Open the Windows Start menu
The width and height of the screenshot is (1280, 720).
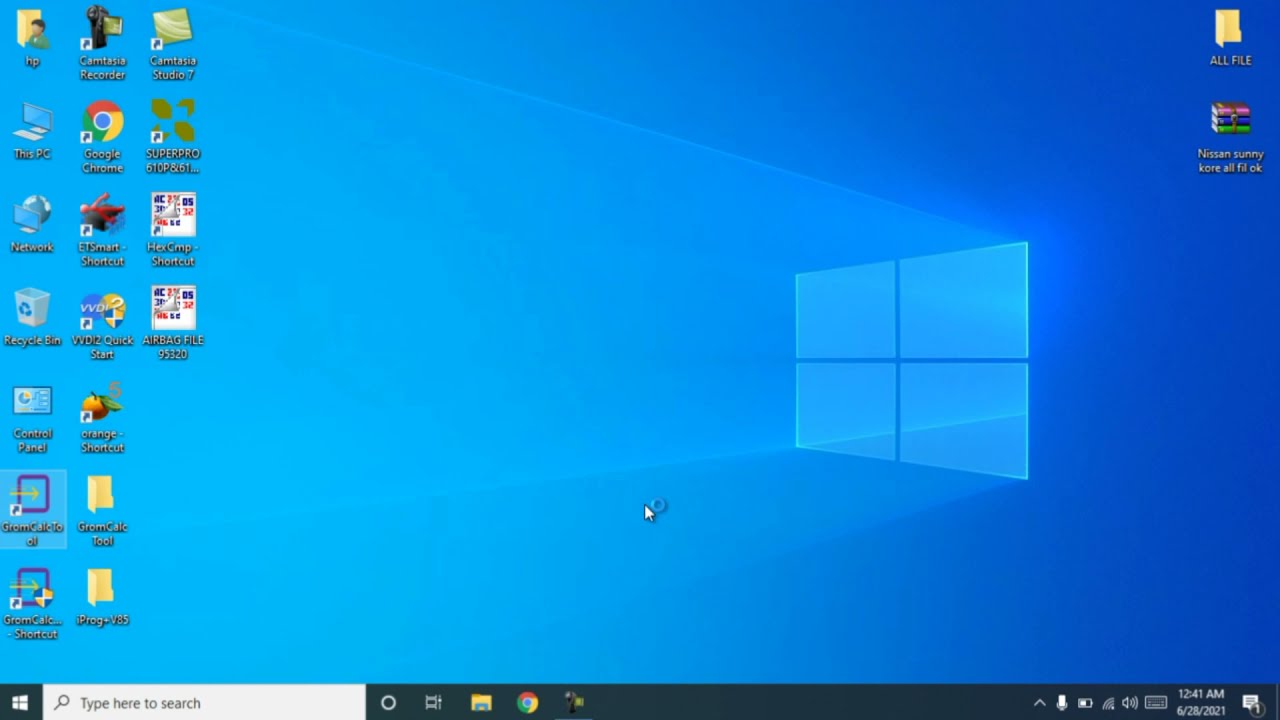pos(20,703)
